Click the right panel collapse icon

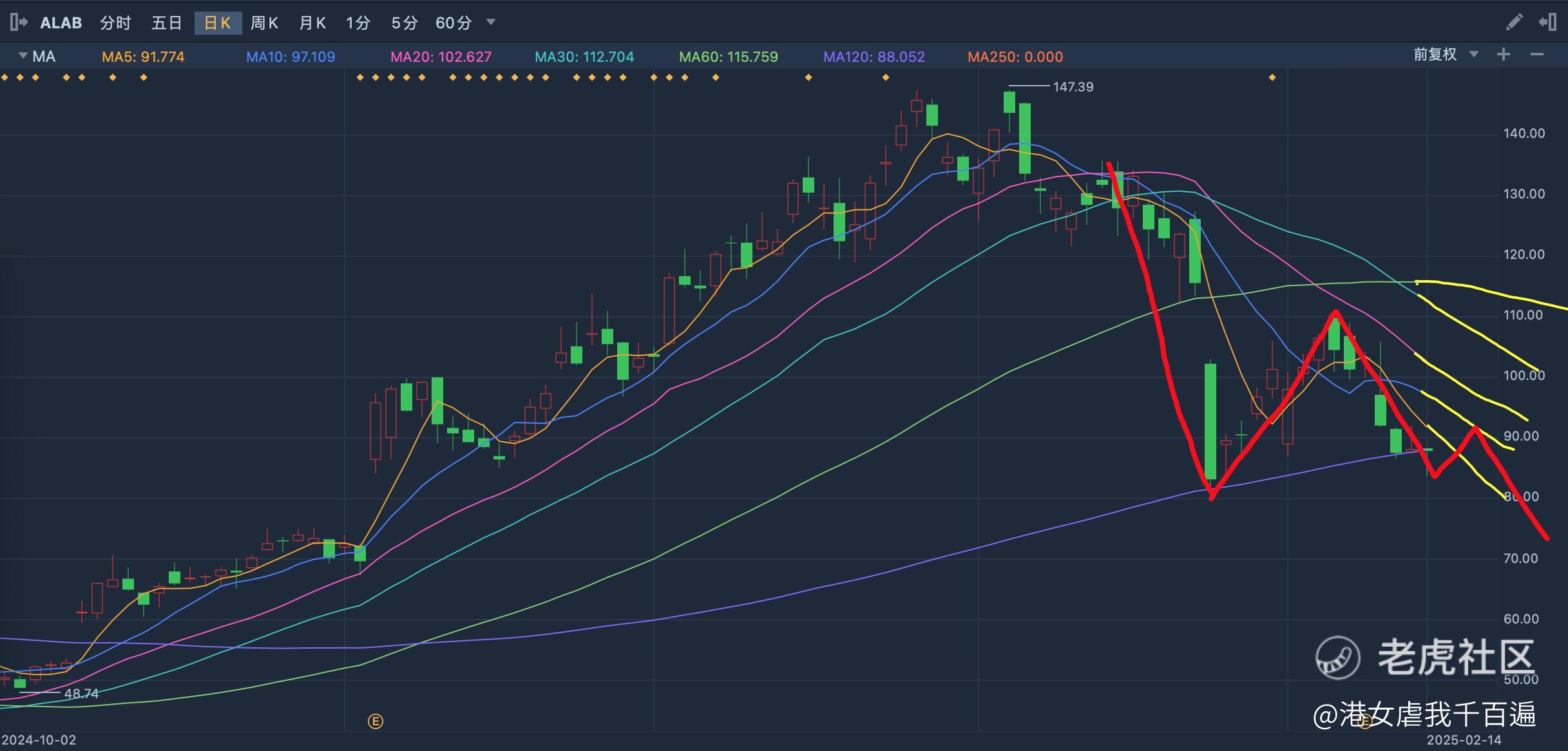pyautogui.click(x=1547, y=23)
